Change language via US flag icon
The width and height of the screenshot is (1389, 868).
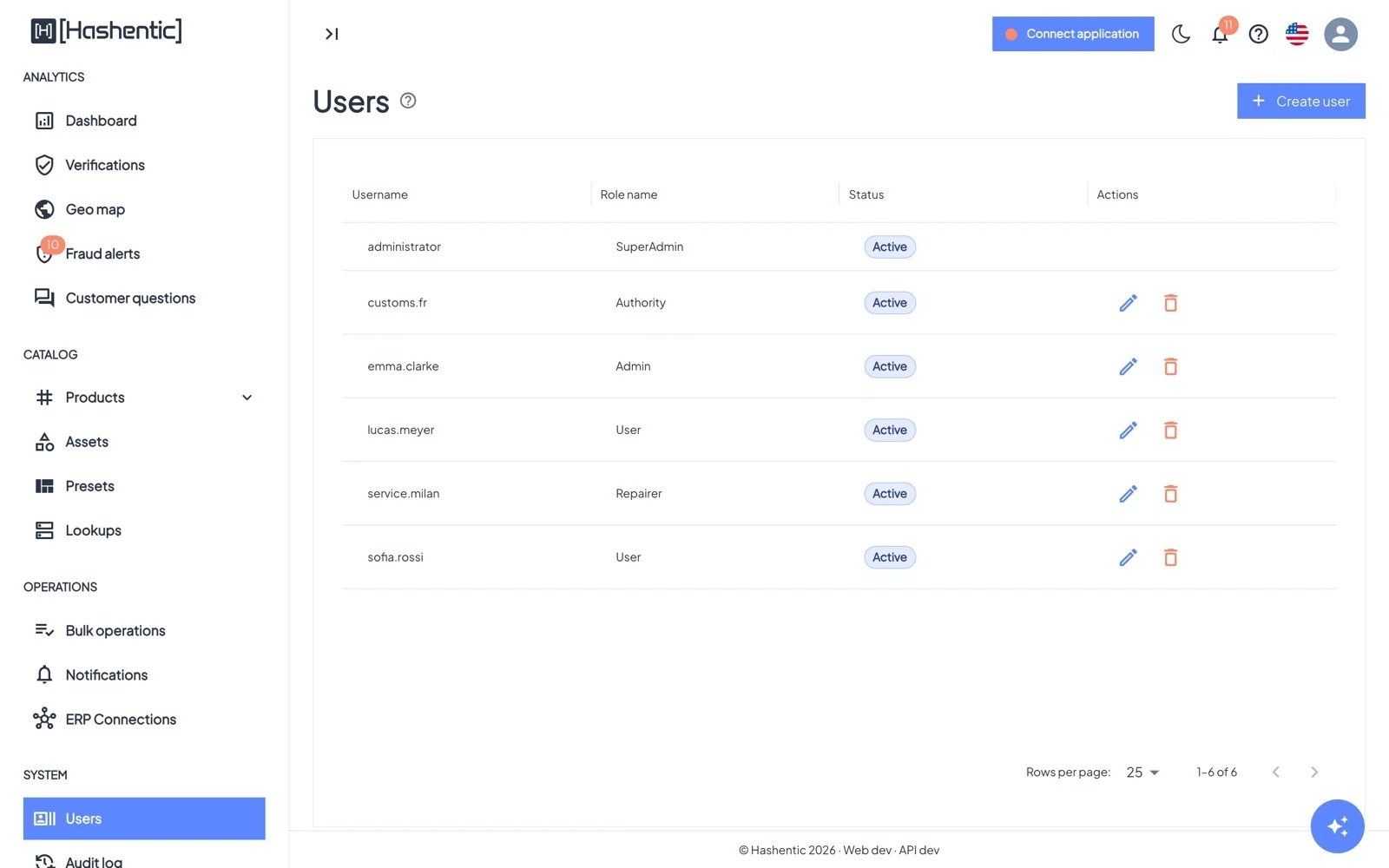(1297, 34)
